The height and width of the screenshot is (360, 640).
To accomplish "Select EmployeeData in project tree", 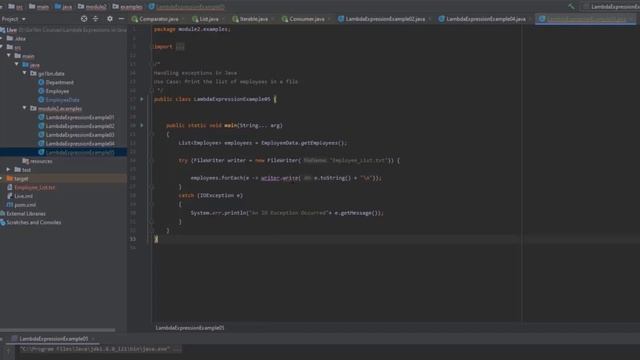I will 62,100.
